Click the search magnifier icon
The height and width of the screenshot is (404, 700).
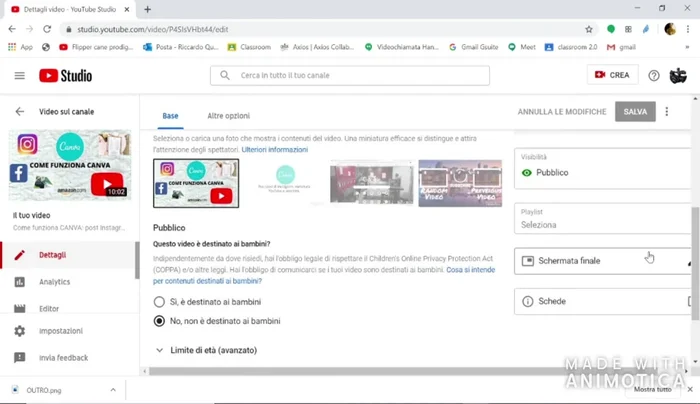click(225, 75)
